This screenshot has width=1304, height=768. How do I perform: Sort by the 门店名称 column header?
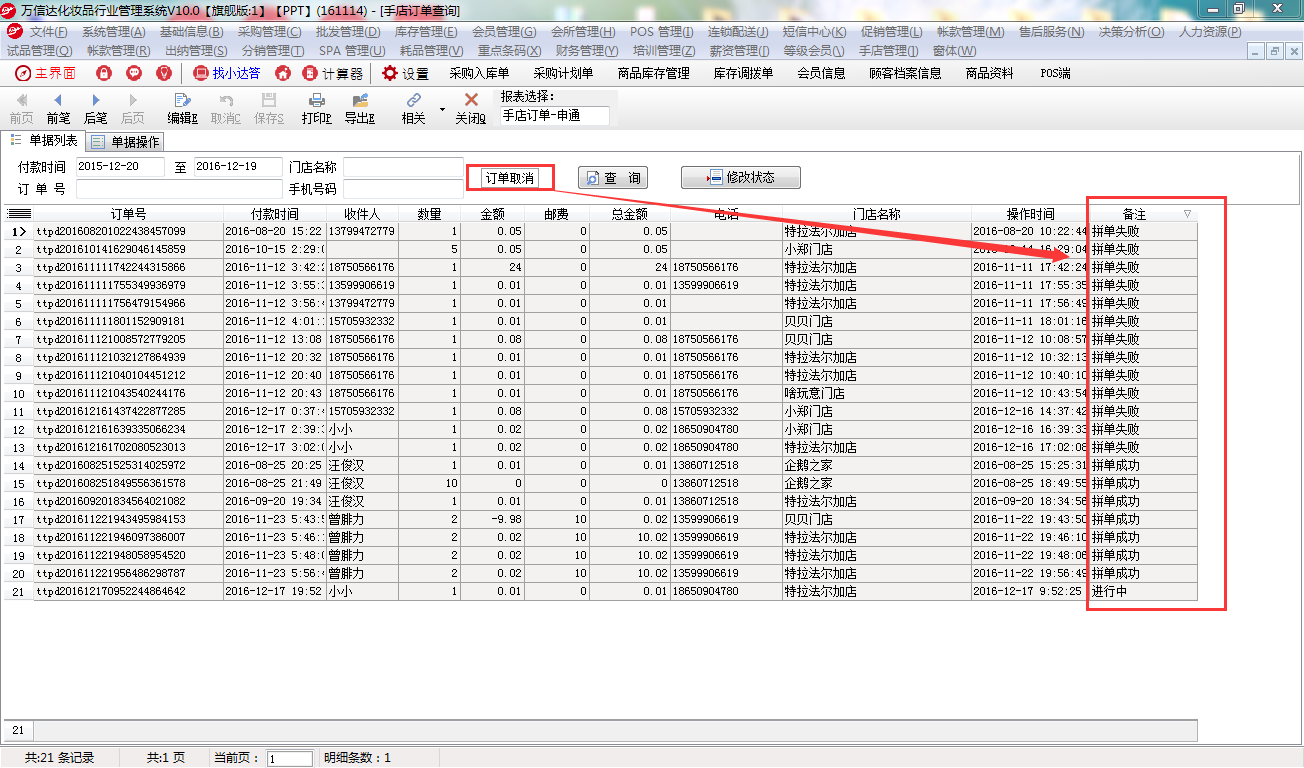(x=876, y=214)
